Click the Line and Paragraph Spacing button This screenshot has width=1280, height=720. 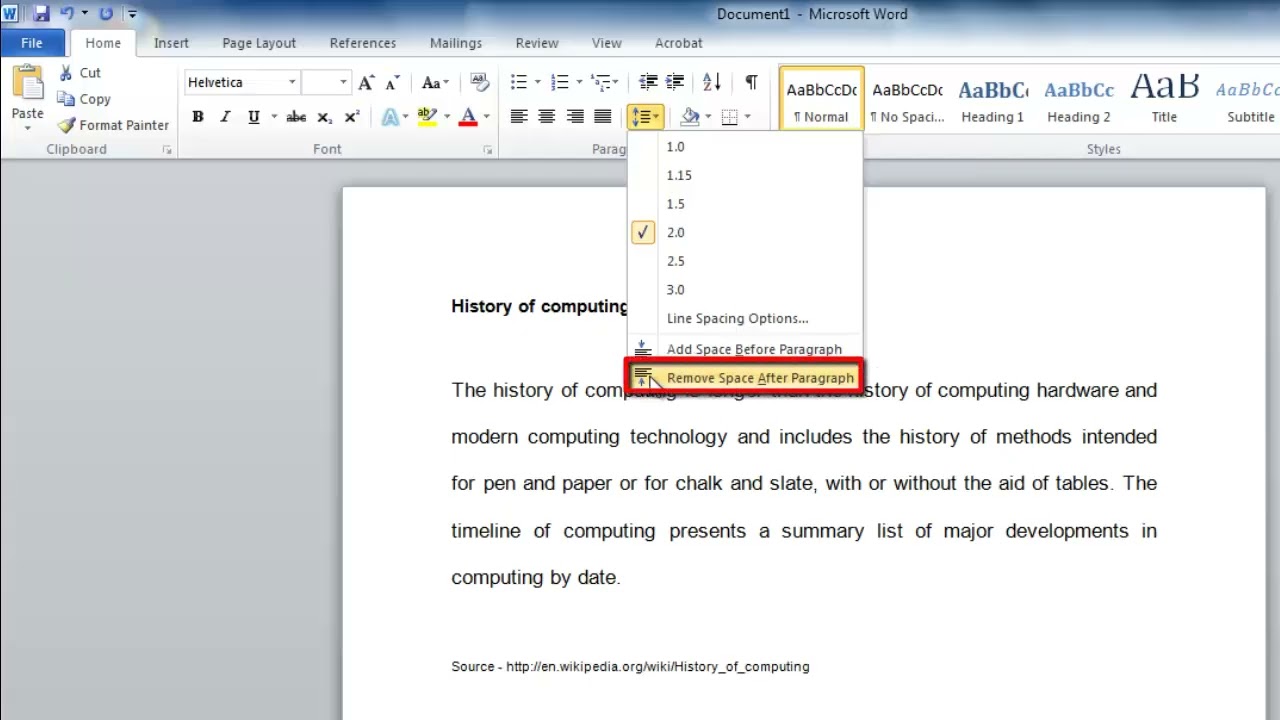[x=645, y=117]
